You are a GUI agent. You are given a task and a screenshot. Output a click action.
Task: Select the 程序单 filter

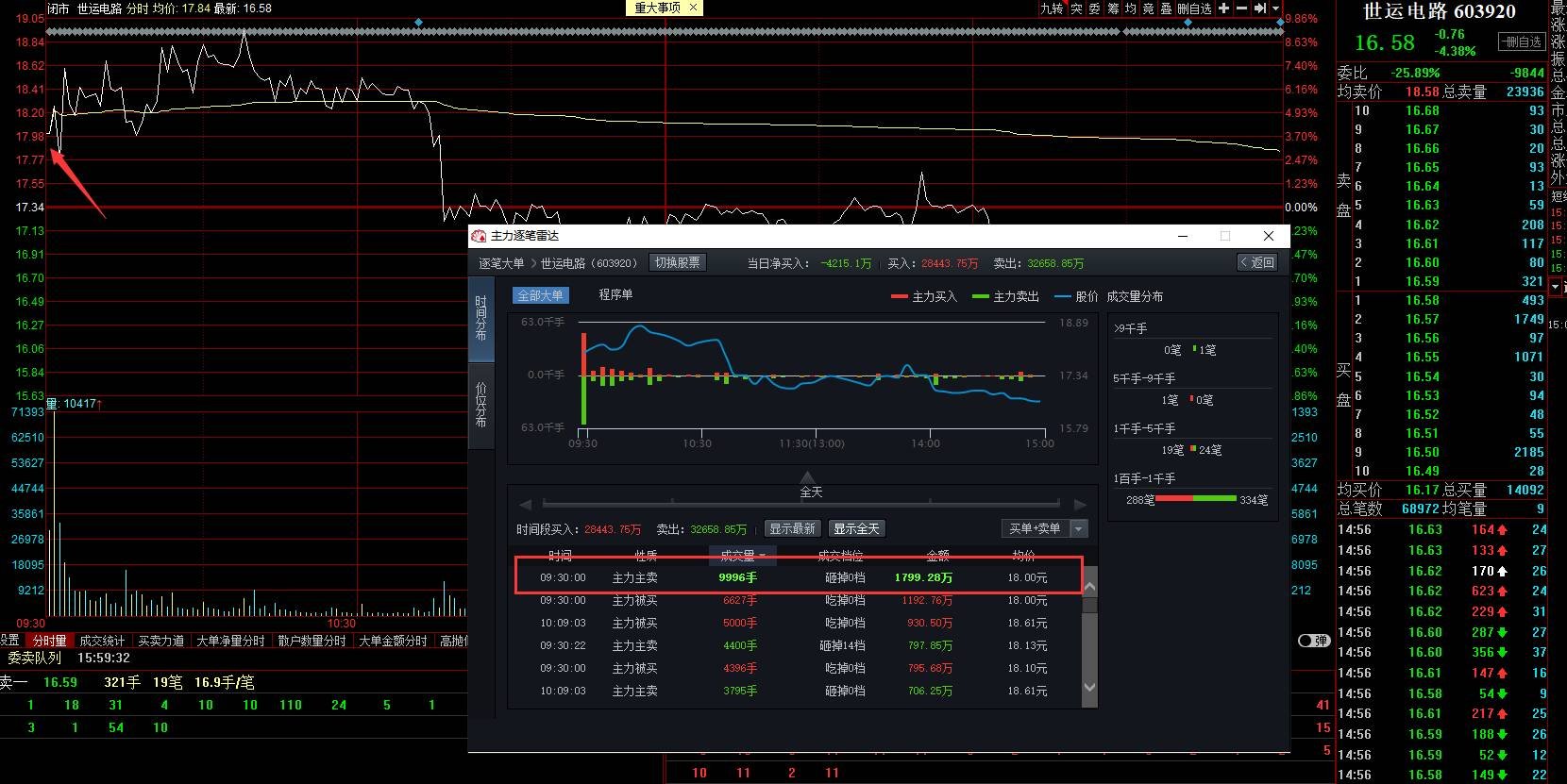[x=615, y=295]
